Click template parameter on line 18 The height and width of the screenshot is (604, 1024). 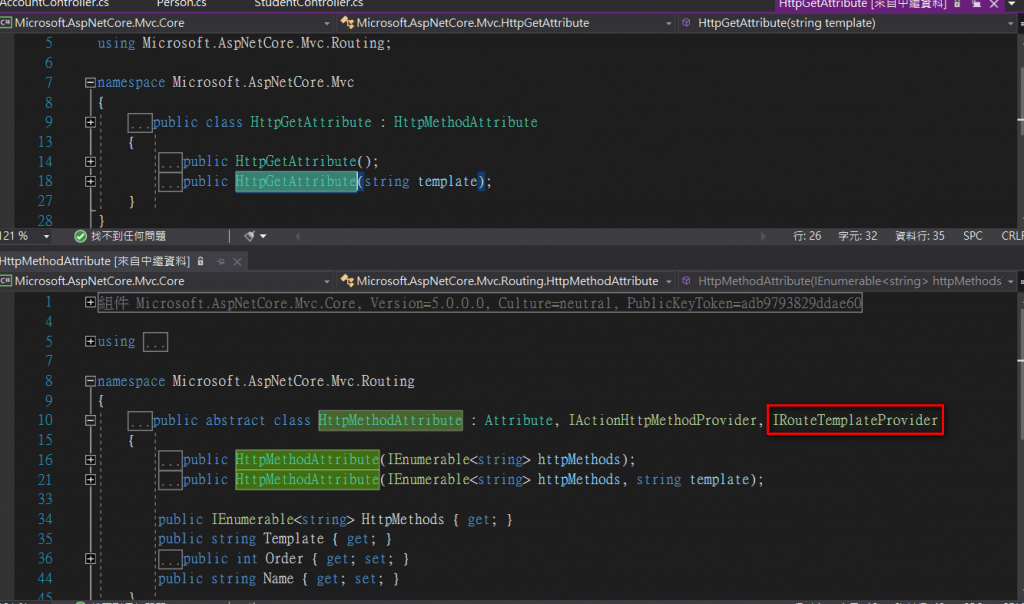click(447, 181)
